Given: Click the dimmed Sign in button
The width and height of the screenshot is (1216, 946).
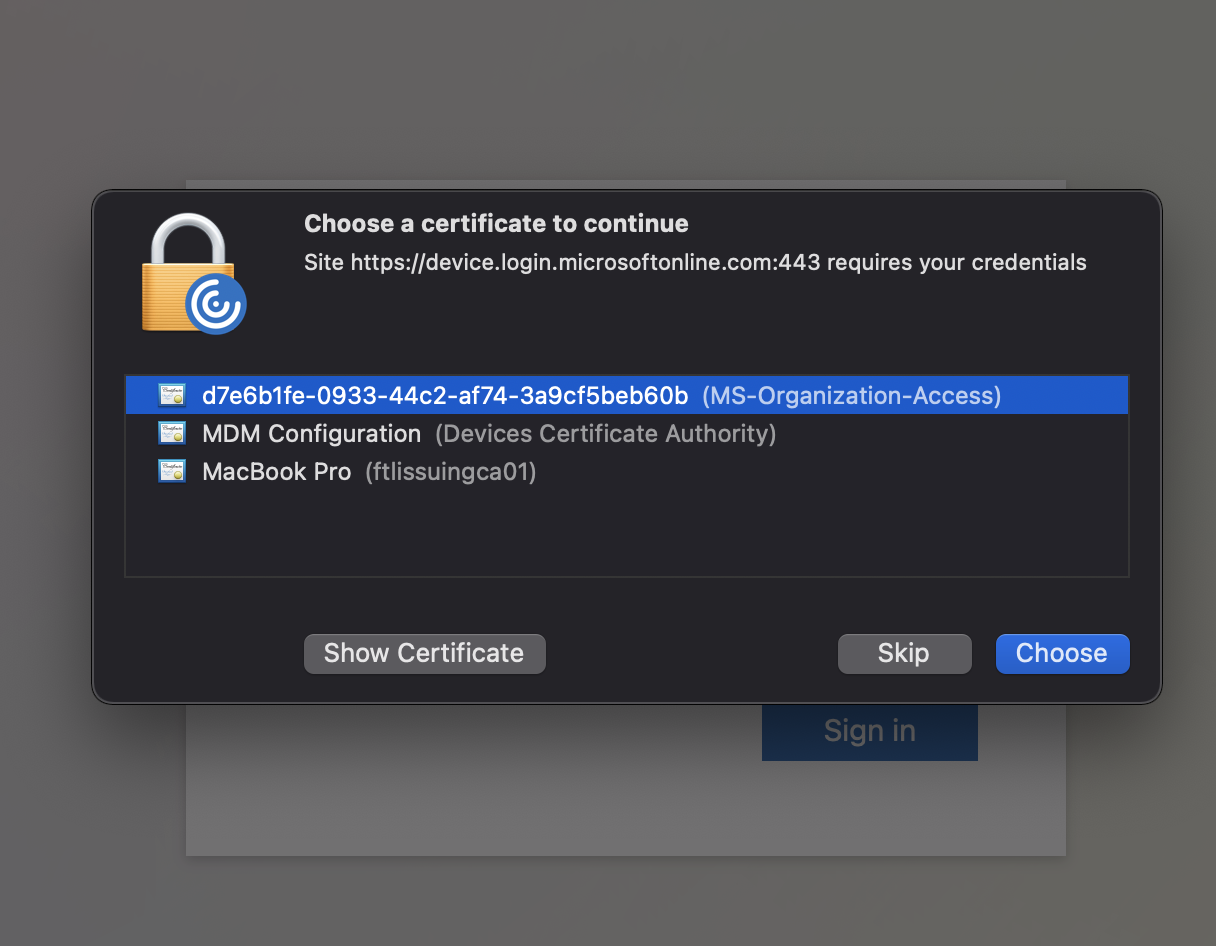Looking at the screenshot, I should [869, 731].
